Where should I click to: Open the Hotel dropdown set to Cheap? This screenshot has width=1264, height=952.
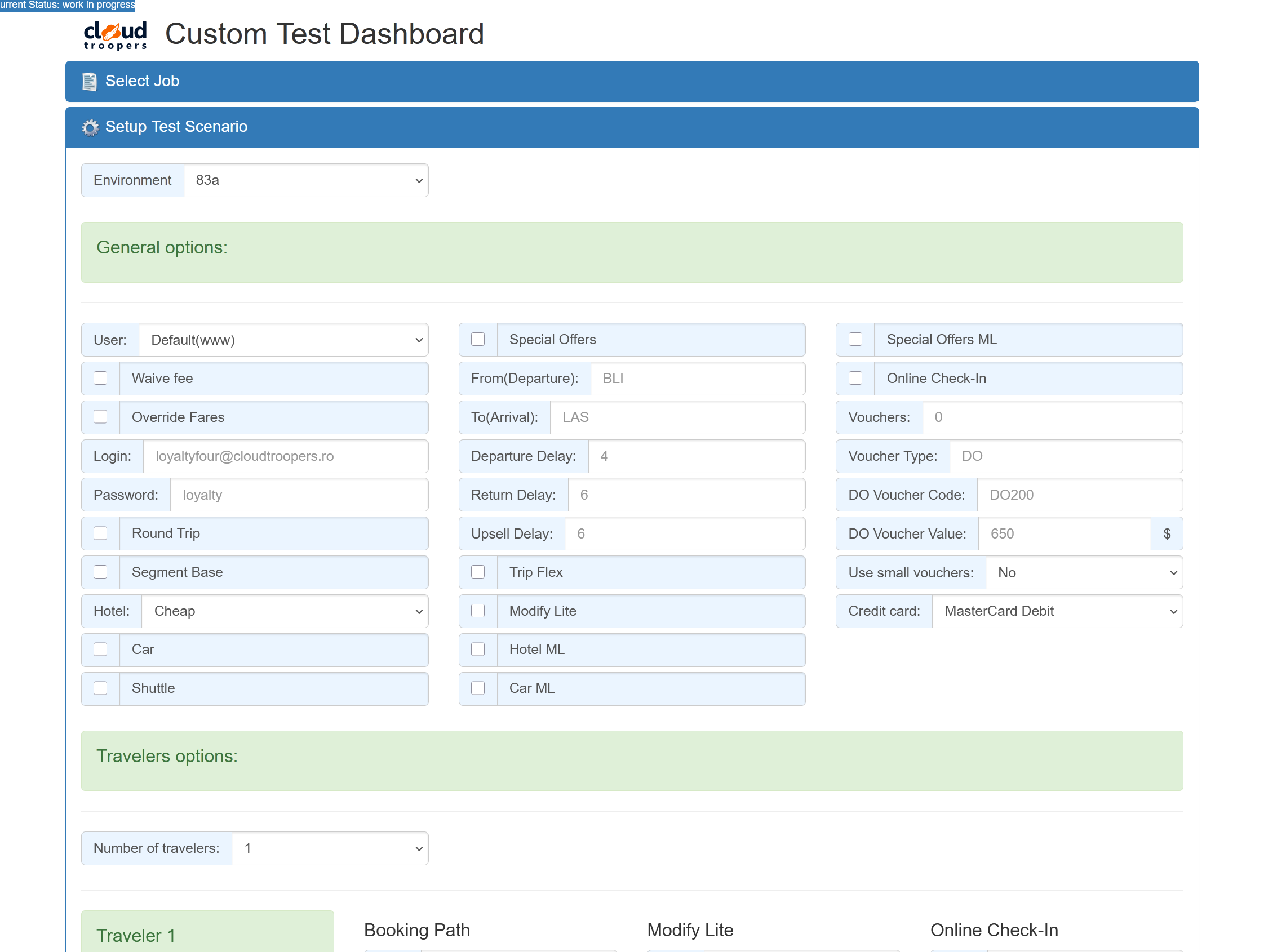point(285,611)
